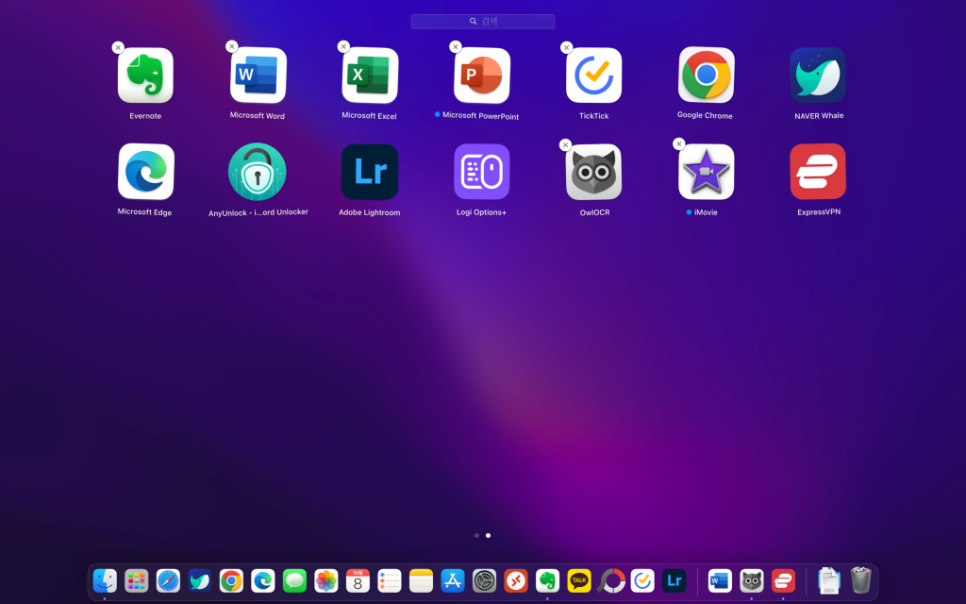The width and height of the screenshot is (966, 604).
Task: Open Finder from the Dock
Action: (105, 581)
